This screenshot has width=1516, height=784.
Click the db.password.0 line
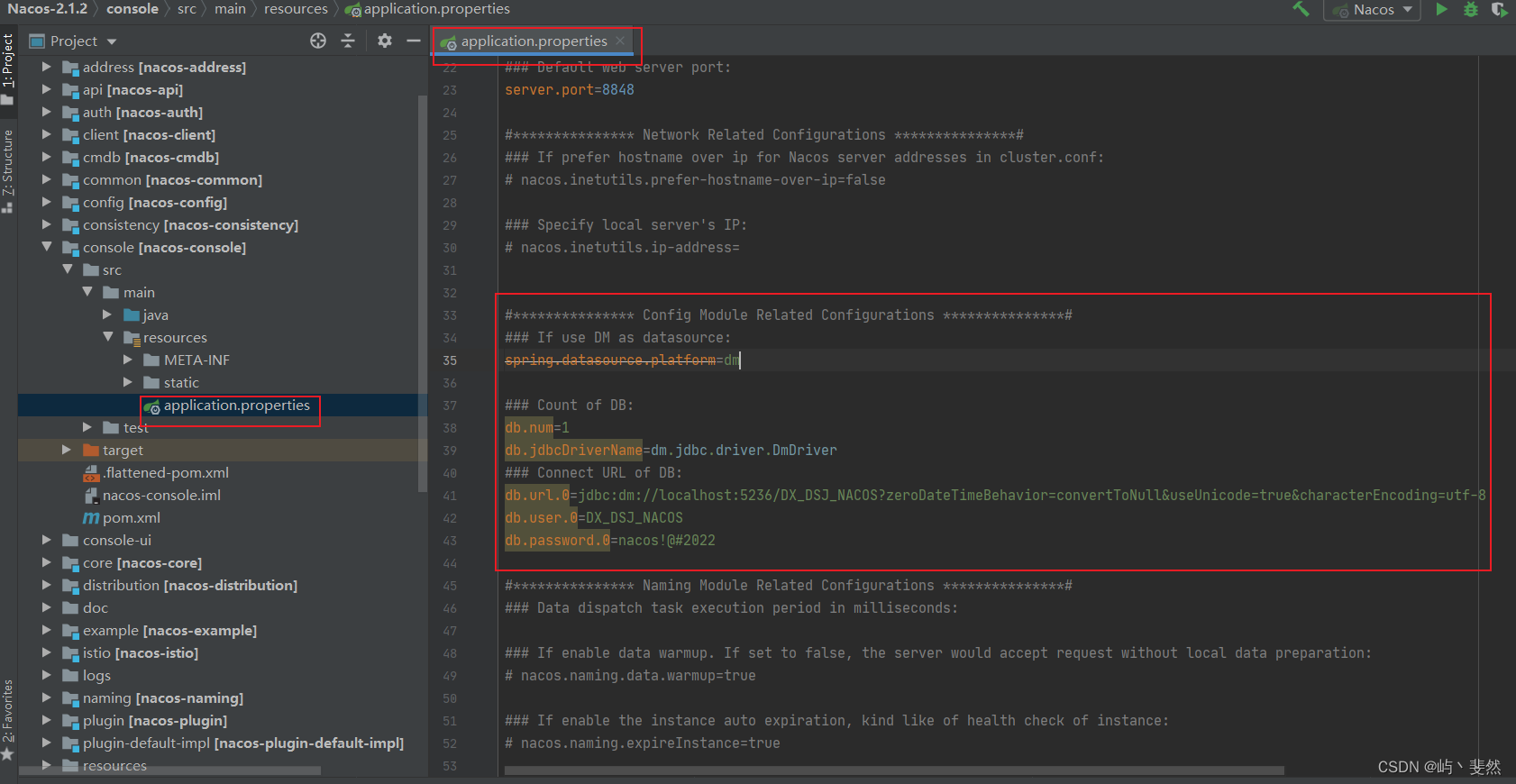click(x=610, y=540)
